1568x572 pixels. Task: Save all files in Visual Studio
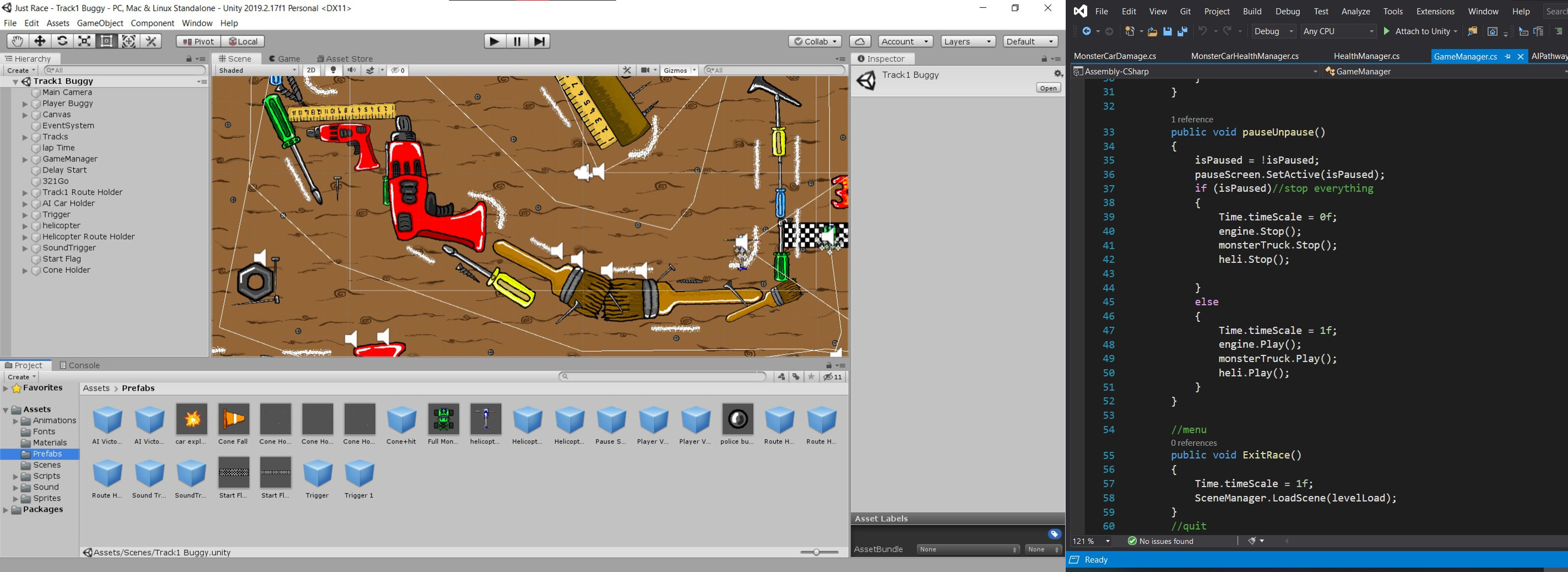tap(1181, 31)
